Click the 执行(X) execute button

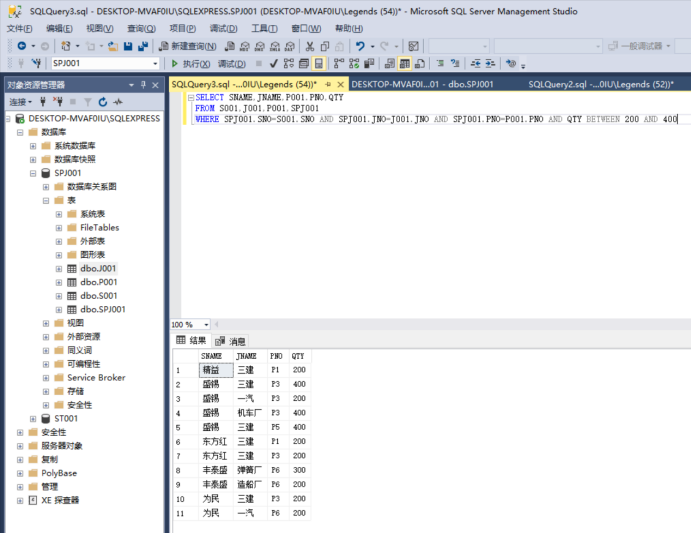(190, 64)
